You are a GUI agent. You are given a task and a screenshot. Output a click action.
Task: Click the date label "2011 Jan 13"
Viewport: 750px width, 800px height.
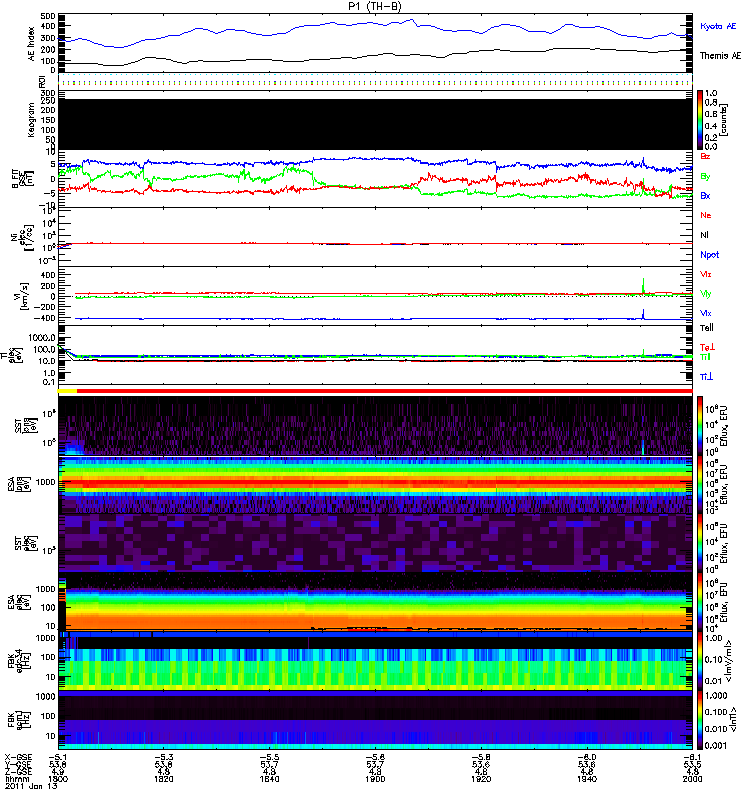tap(31, 786)
